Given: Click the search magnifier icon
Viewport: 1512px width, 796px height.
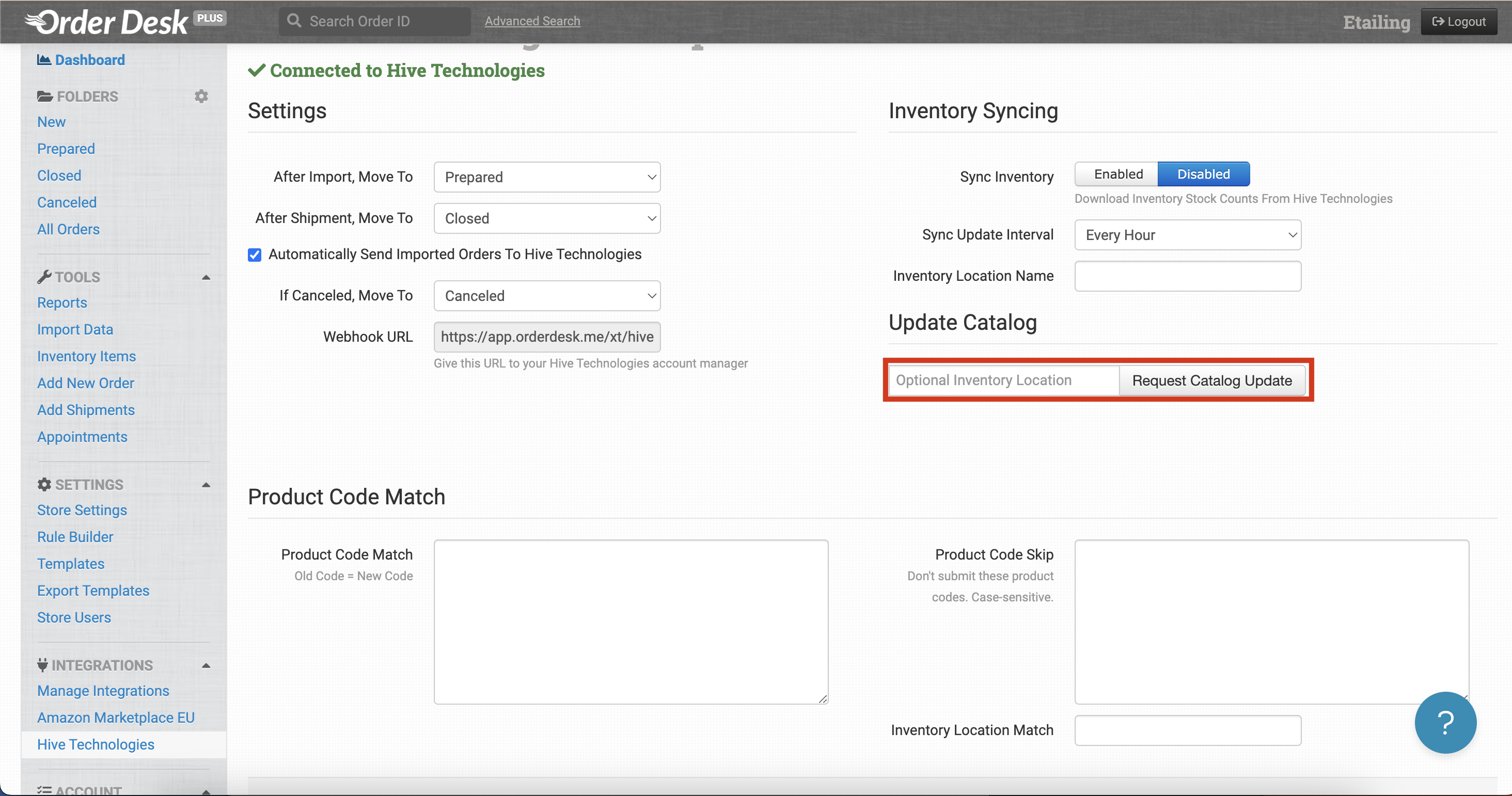Looking at the screenshot, I should pyautogui.click(x=294, y=21).
